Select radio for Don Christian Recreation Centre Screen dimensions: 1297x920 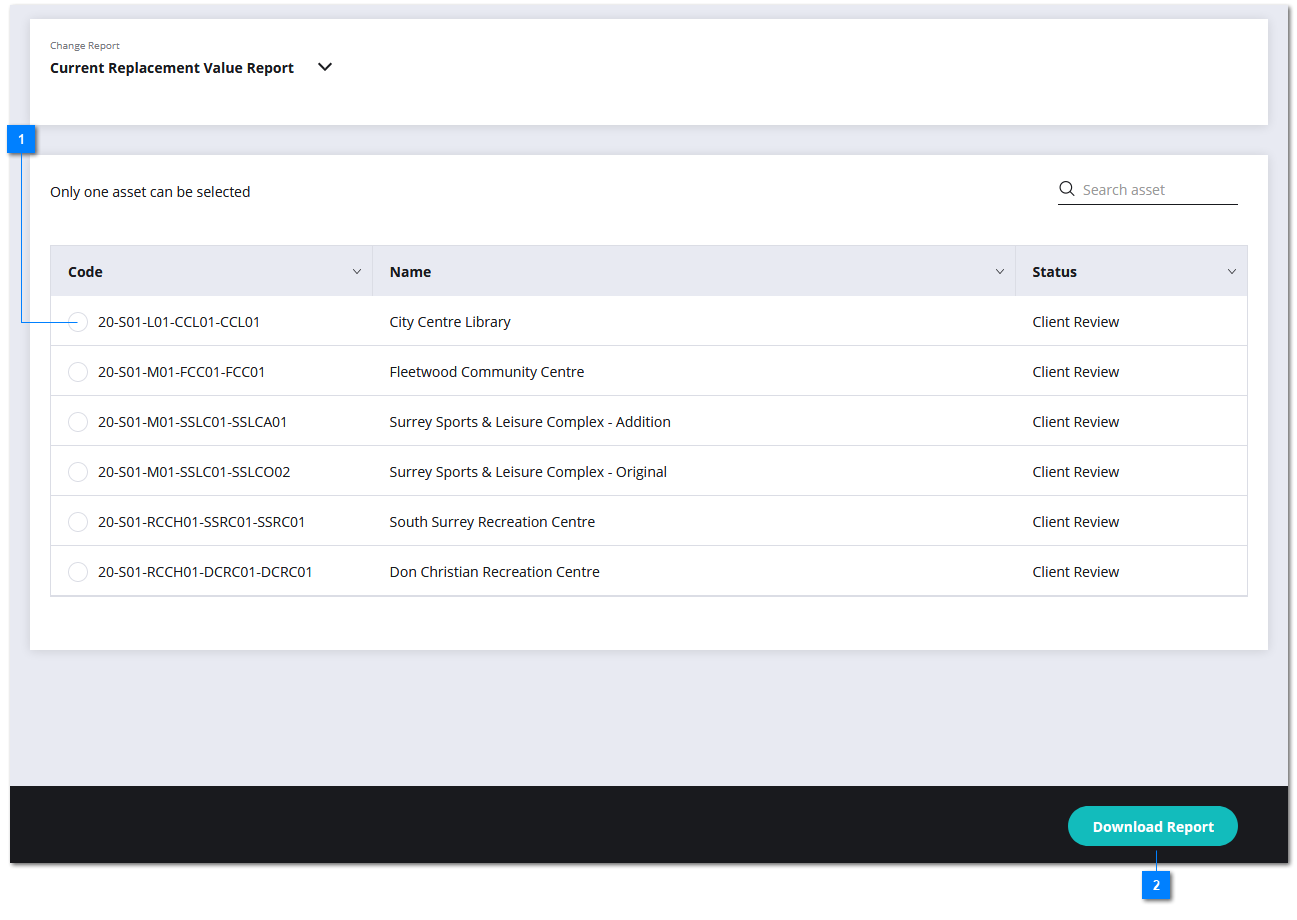point(78,572)
